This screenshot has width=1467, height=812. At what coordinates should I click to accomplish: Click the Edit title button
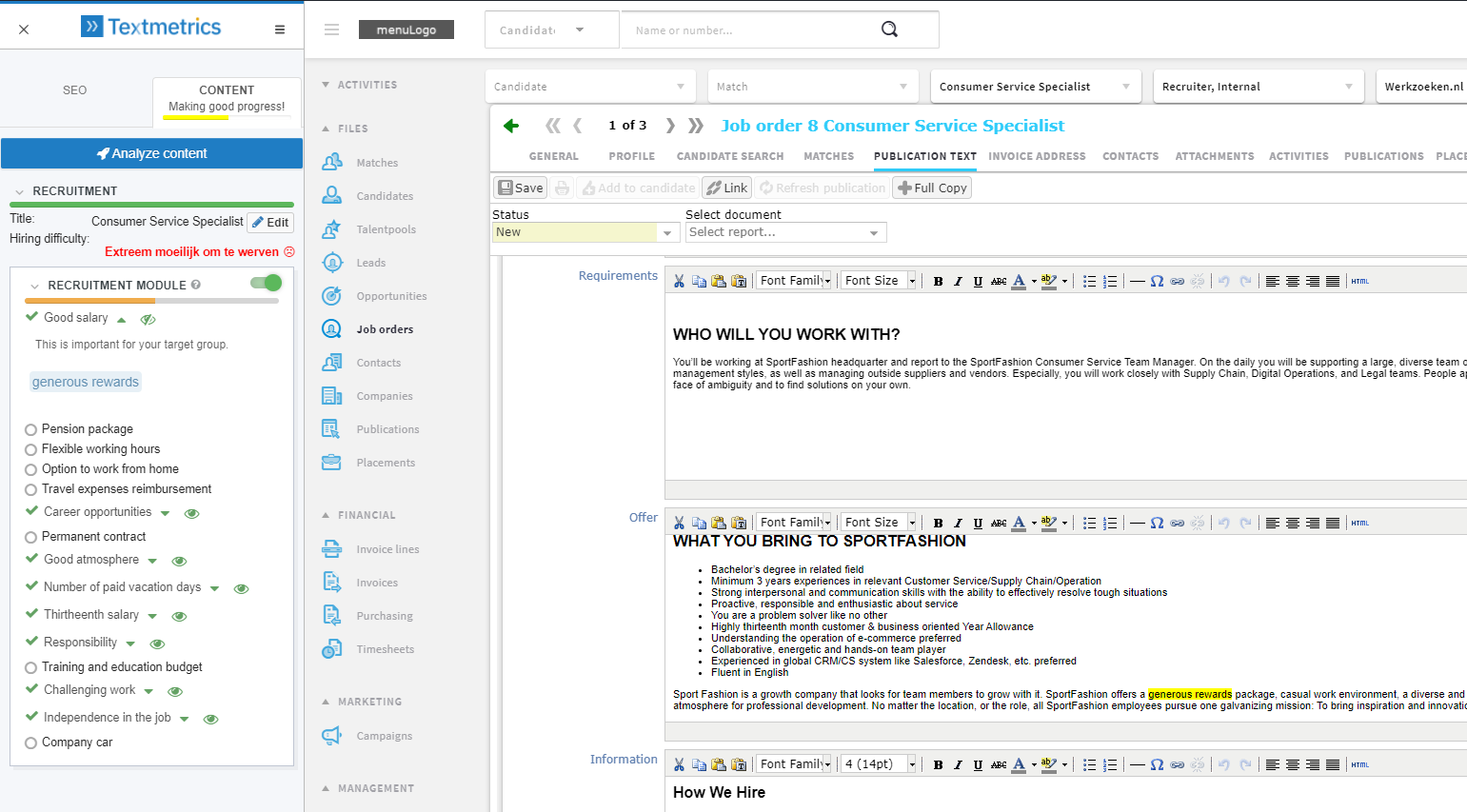click(x=270, y=223)
